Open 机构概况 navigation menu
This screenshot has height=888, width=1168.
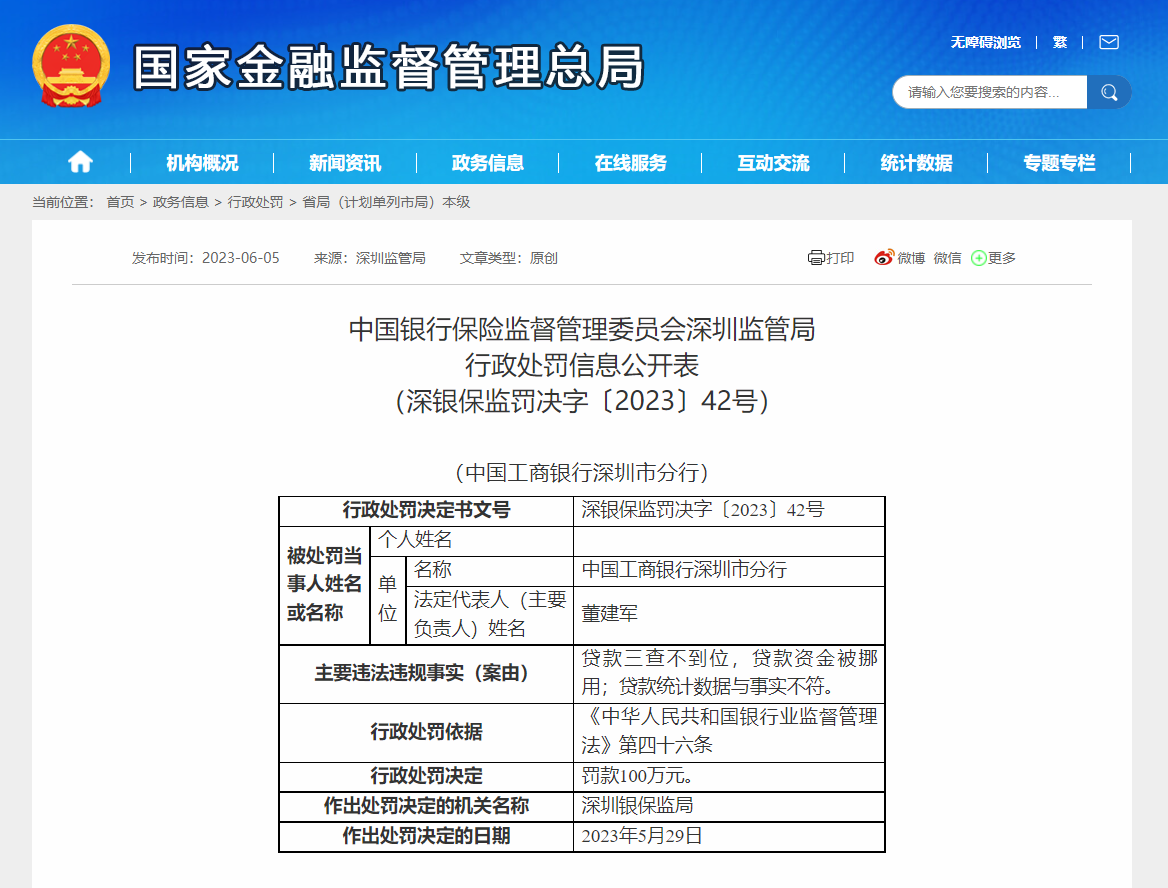click(203, 162)
